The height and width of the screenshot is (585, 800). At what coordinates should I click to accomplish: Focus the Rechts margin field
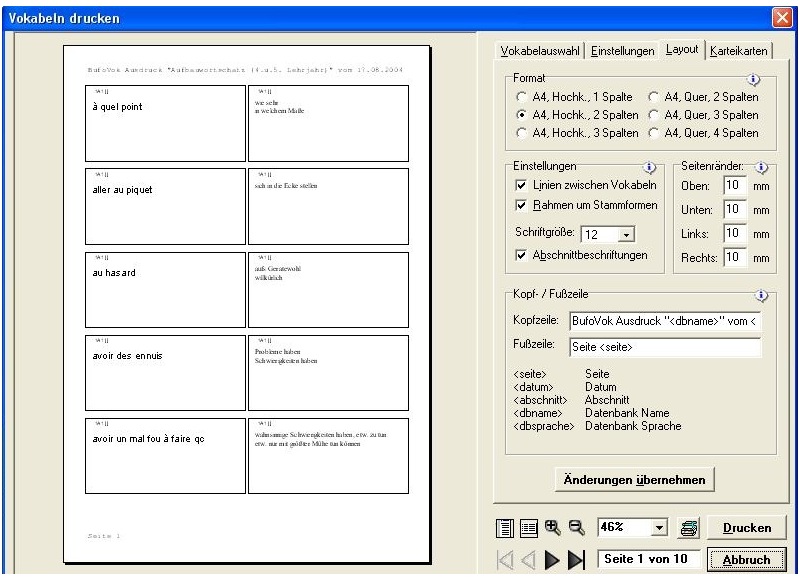(x=735, y=257)
